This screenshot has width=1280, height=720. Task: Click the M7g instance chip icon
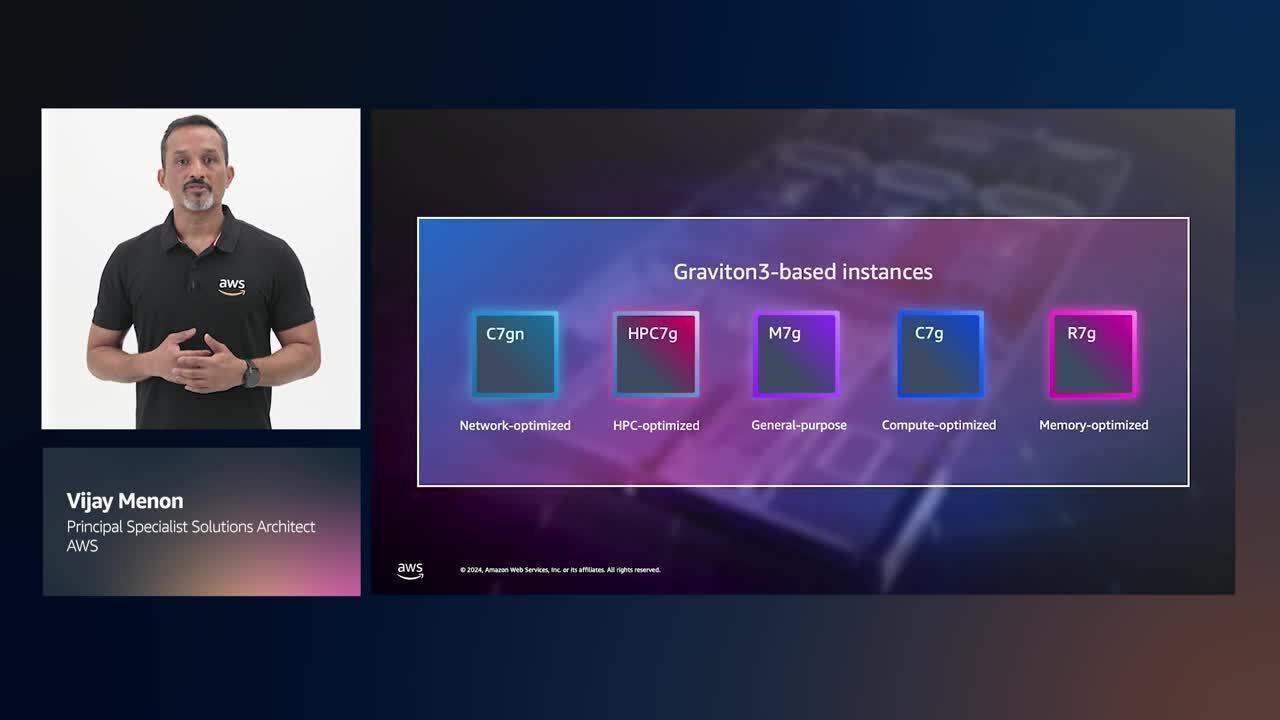coord(796,355)
